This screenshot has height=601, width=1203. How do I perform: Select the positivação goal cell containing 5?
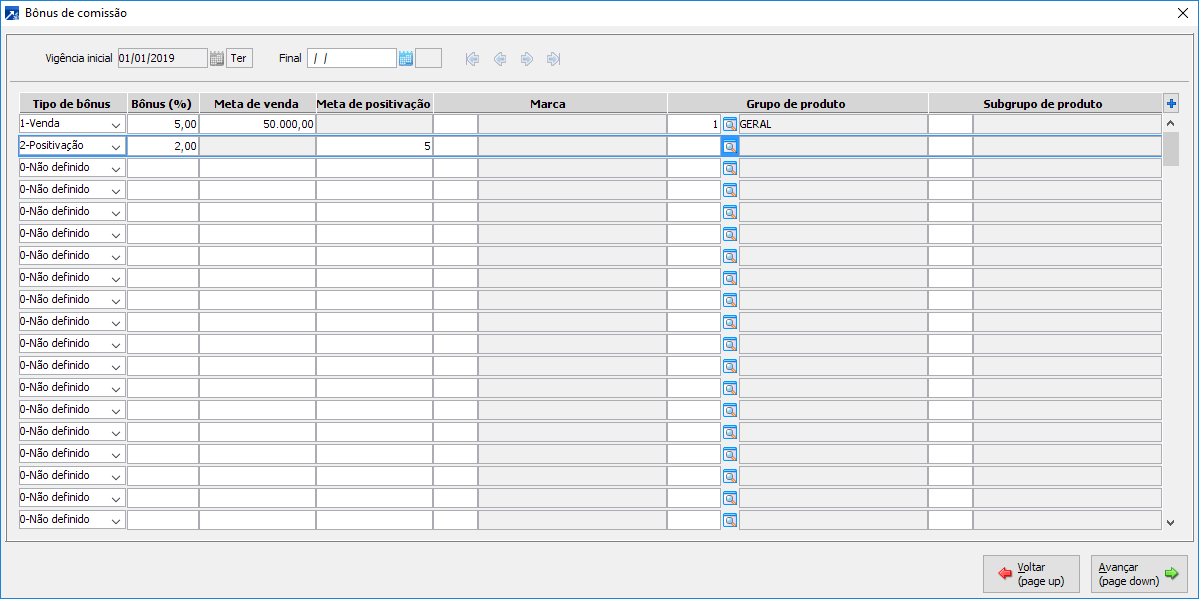pyautogui.click(x=374, y=146)
